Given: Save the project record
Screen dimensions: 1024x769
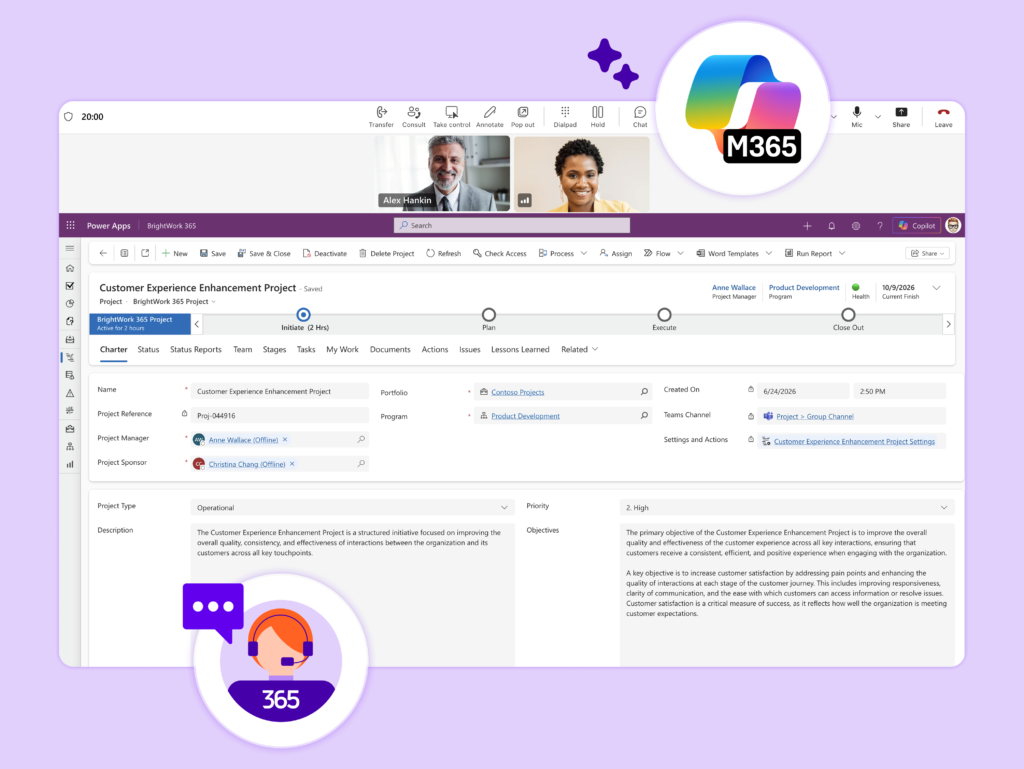Looking at the screenshot, I should 213,253.
